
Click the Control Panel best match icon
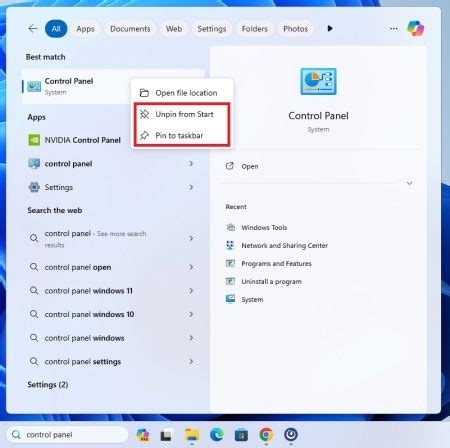(x=34, y=86)
